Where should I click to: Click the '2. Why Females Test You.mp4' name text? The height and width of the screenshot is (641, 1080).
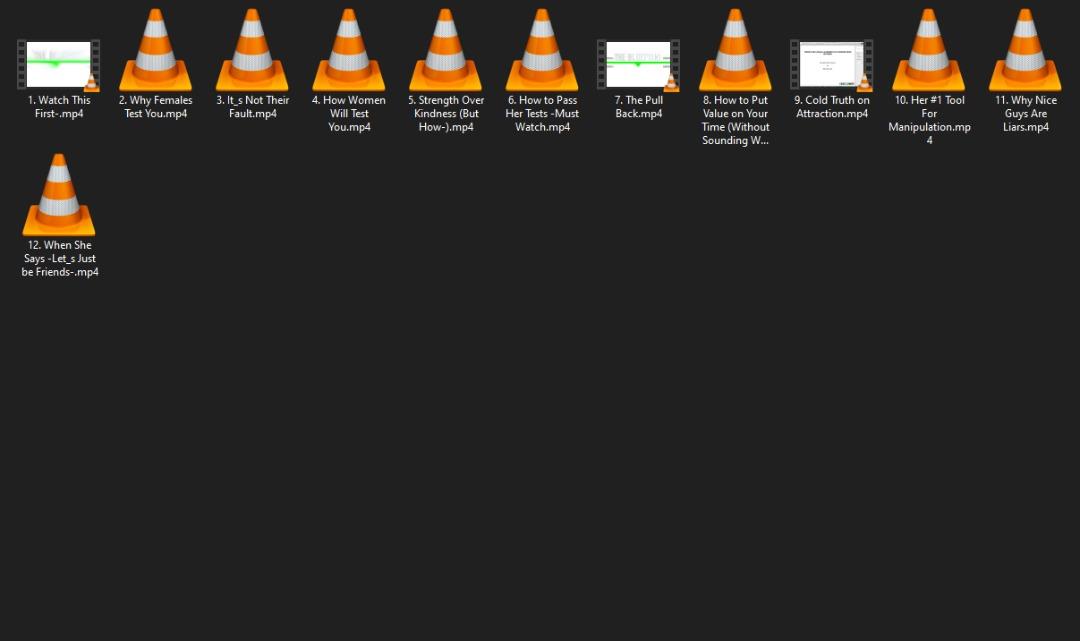(x=156, y=107)
